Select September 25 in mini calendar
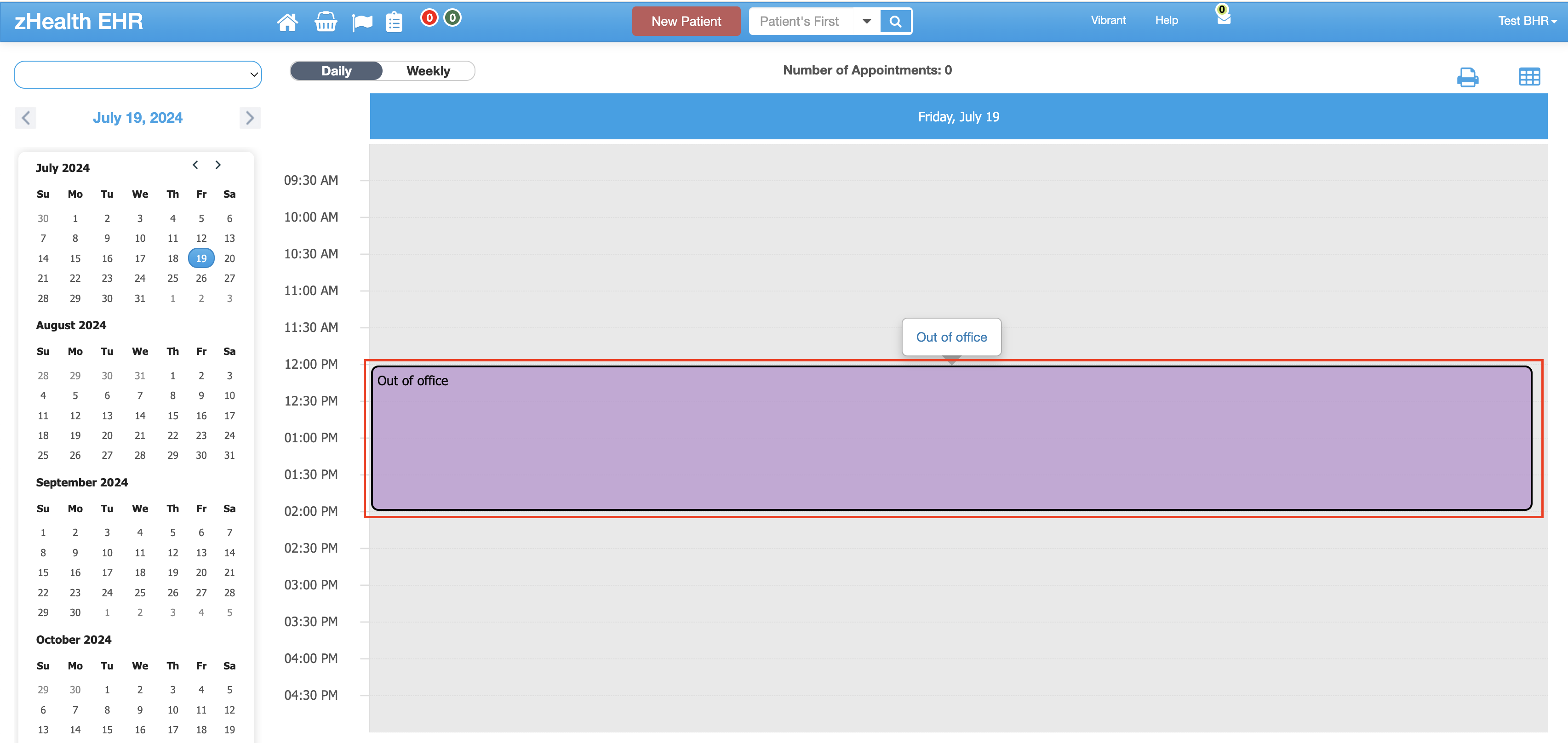The height and width of the screenshot is (743, 1568). [x=140, y=593]
